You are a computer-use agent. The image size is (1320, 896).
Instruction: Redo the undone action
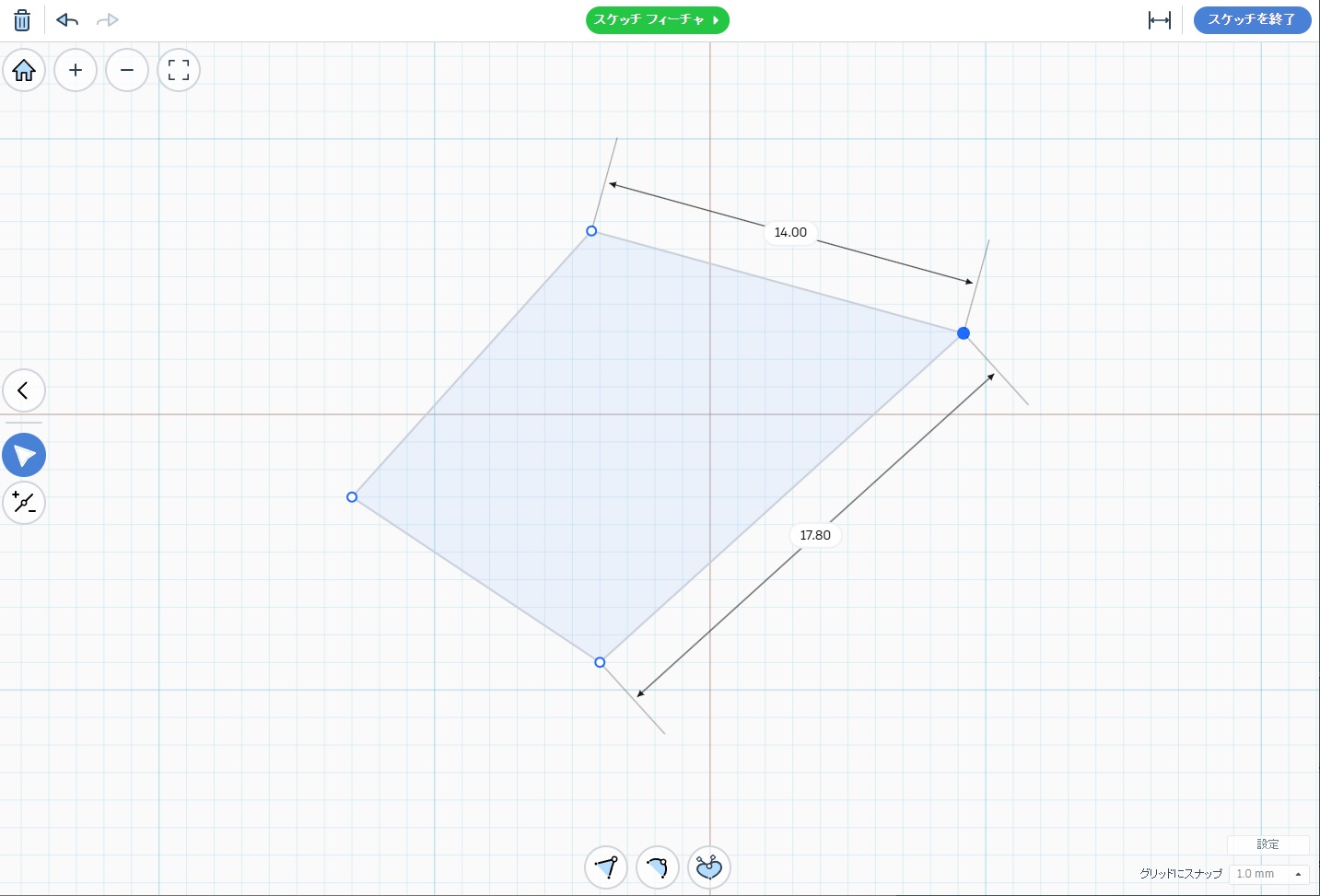pos(108,20)
